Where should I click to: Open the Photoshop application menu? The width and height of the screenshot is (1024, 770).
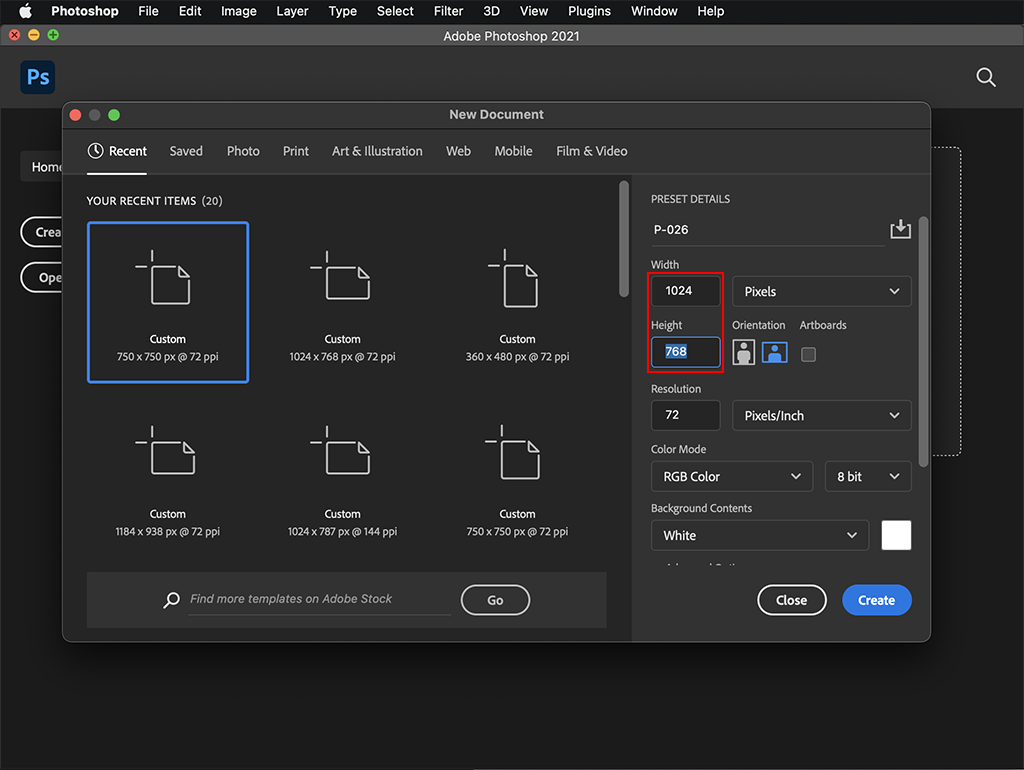[85, 11]
